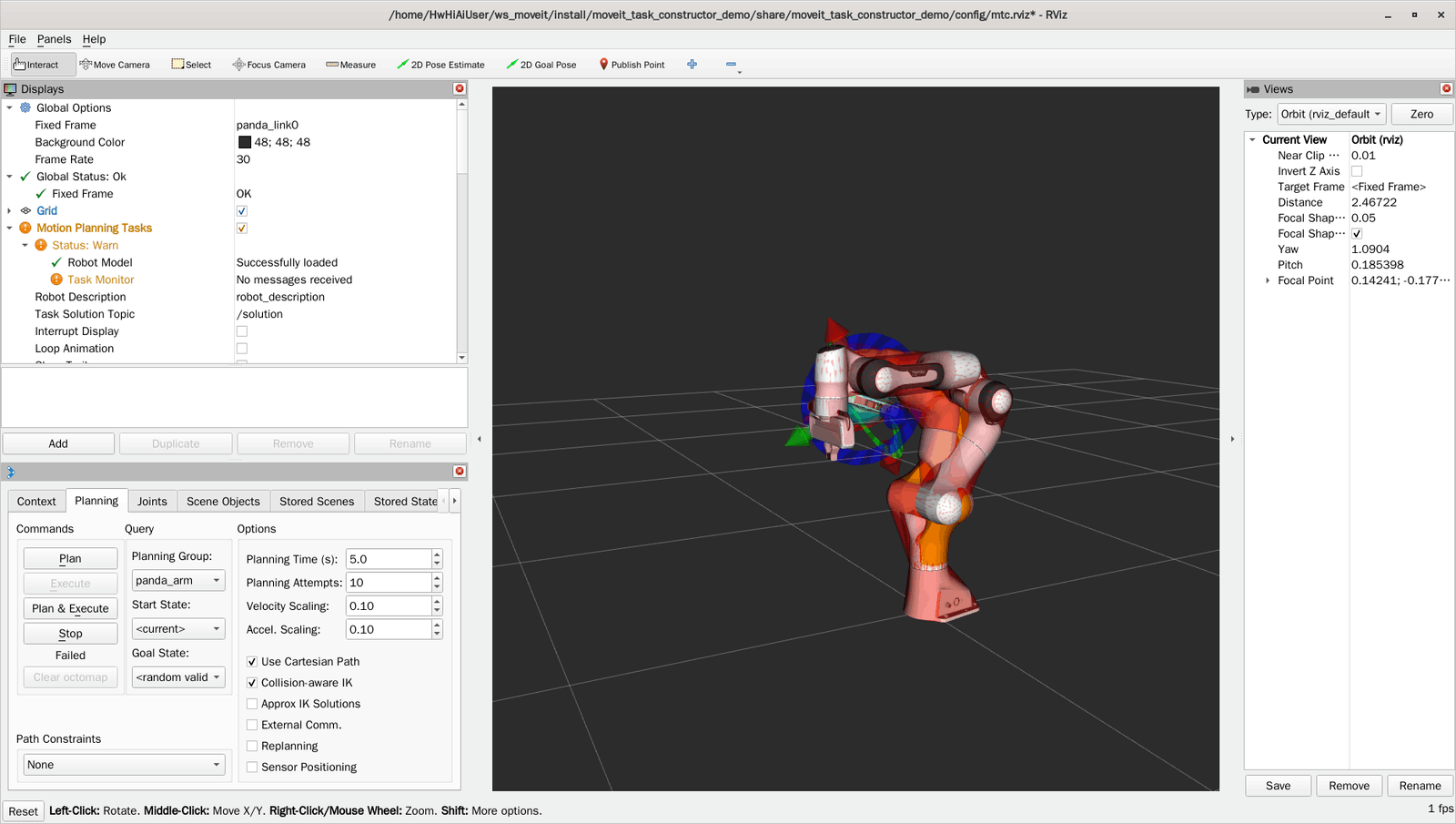
Task: Collapse the Status: Warn node
Action: (25, 245)
